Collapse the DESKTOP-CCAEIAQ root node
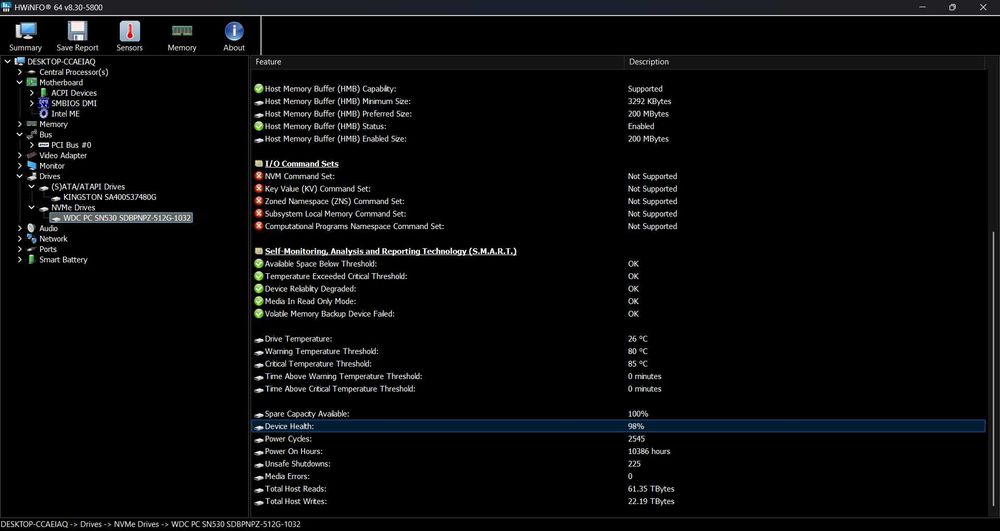The image size is (1000, 531). [8, 61]
